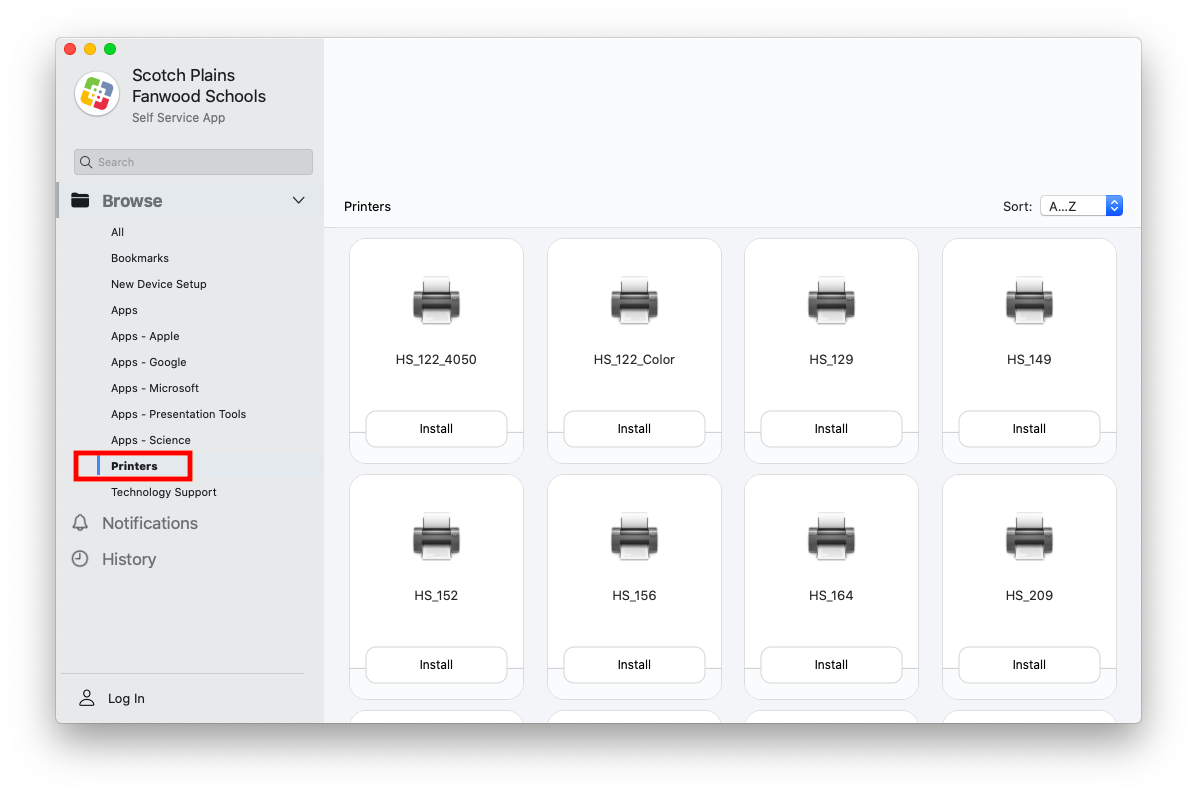Install the HS_164 printer
The width and height of the screenshot is (1197, 797).
831,665
